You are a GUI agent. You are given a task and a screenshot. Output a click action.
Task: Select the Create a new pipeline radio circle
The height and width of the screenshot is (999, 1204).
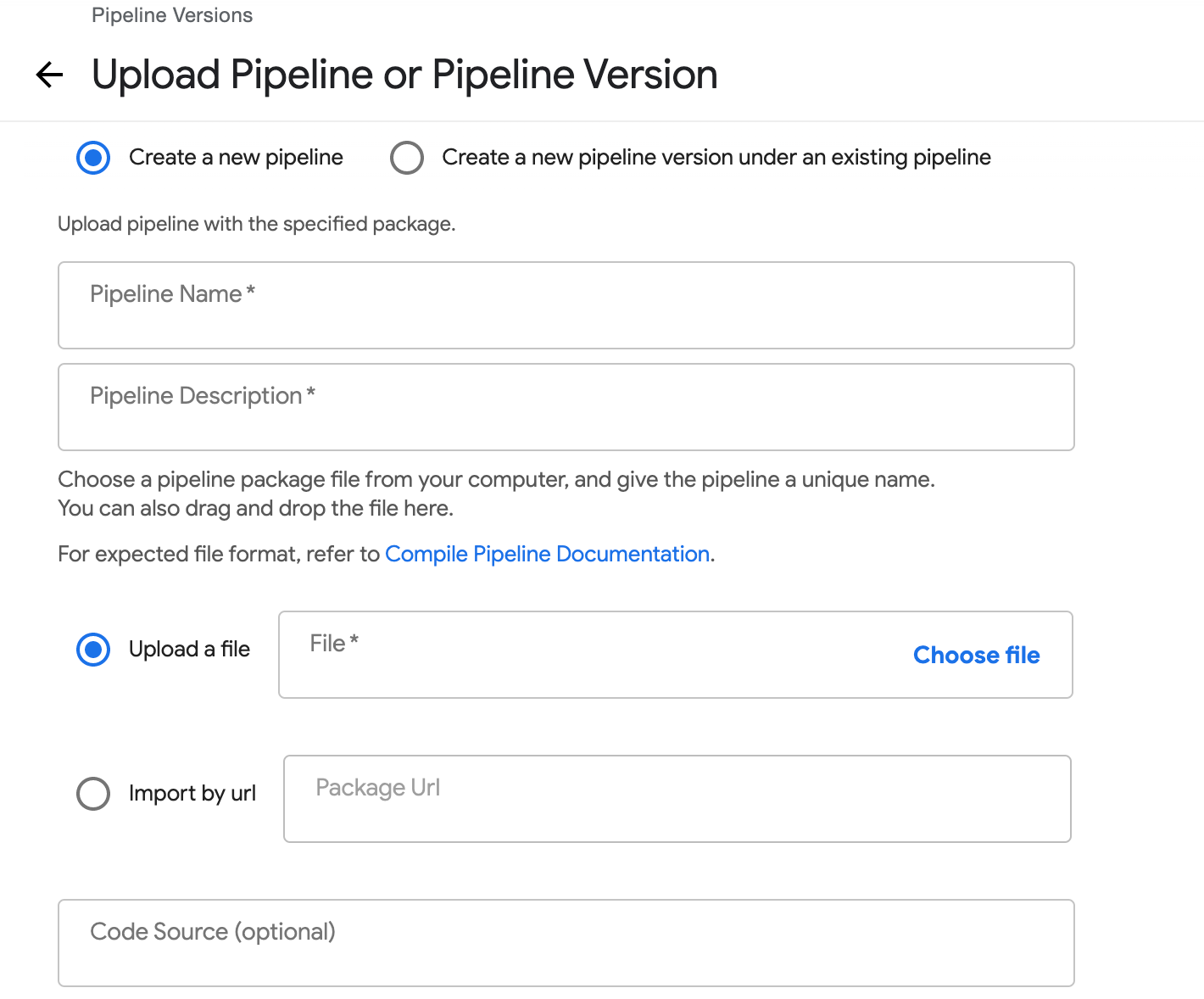(x=93, y=158)
